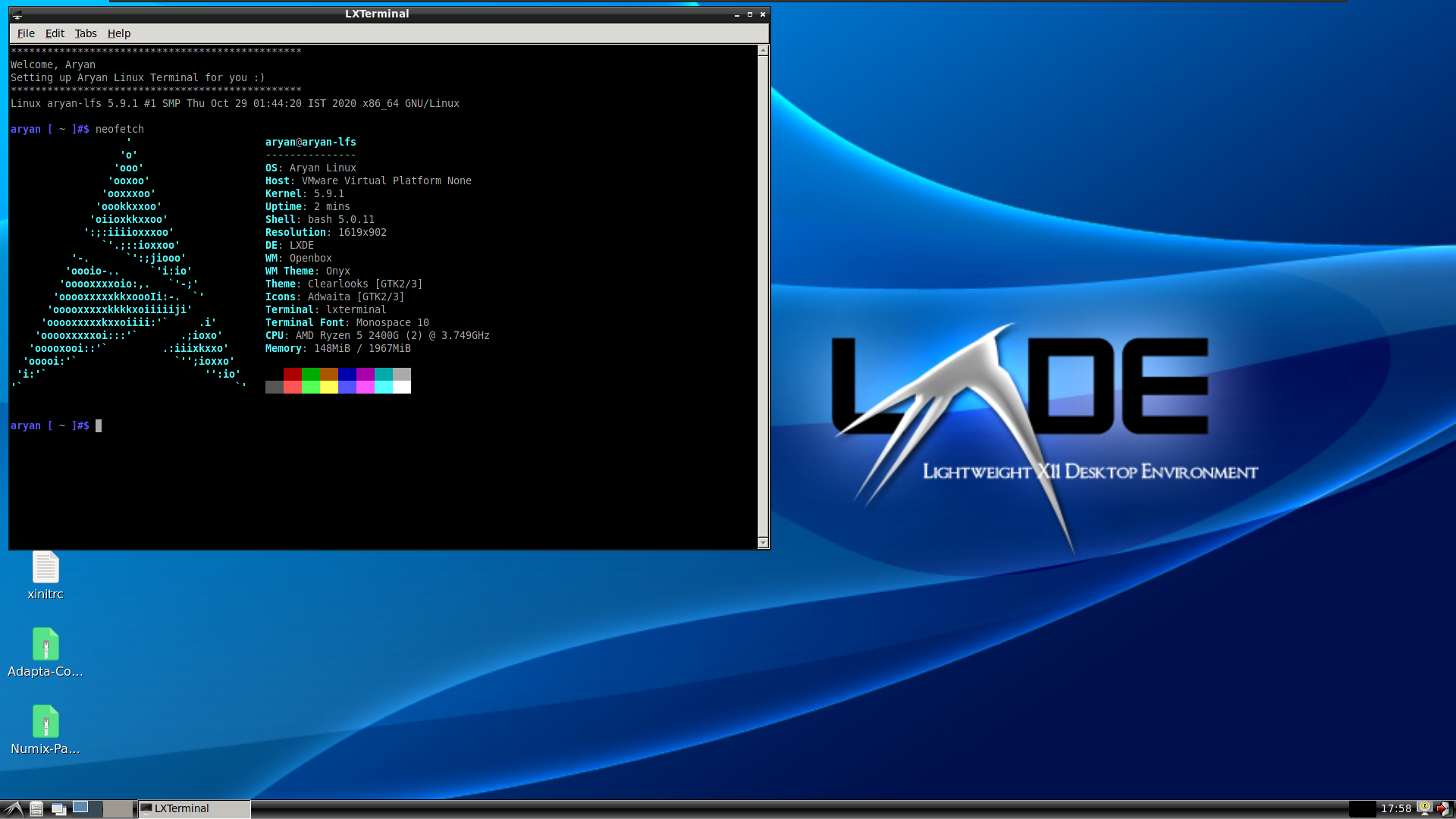The width and height of the screenshot is (1456, 819).
Task: Click the terminal scrollbar up arrow
Action: (764, 51)
